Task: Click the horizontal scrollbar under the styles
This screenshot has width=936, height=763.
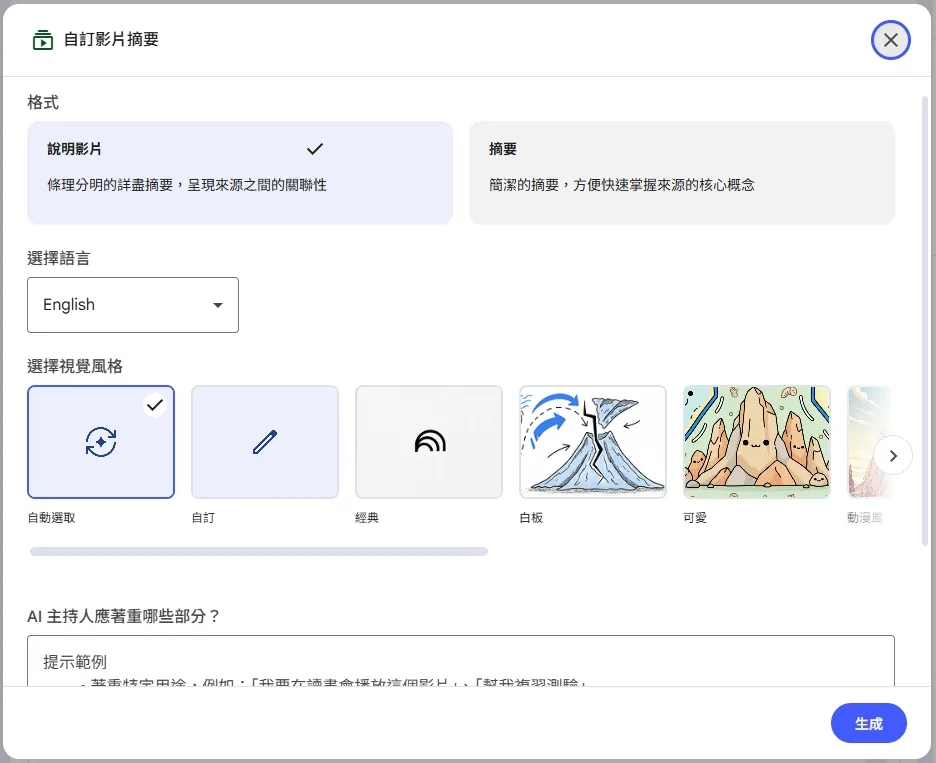Action: [258, 551]
